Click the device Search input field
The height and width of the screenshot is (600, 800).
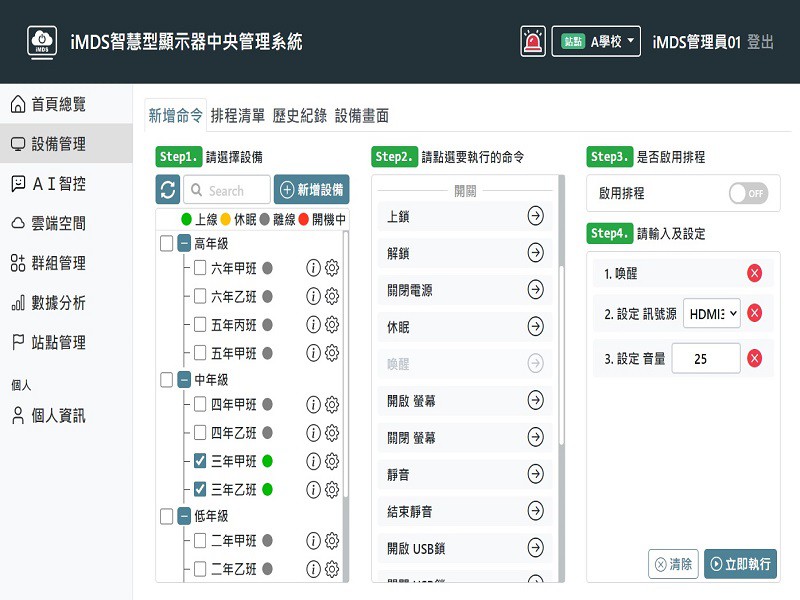[227, 190]
